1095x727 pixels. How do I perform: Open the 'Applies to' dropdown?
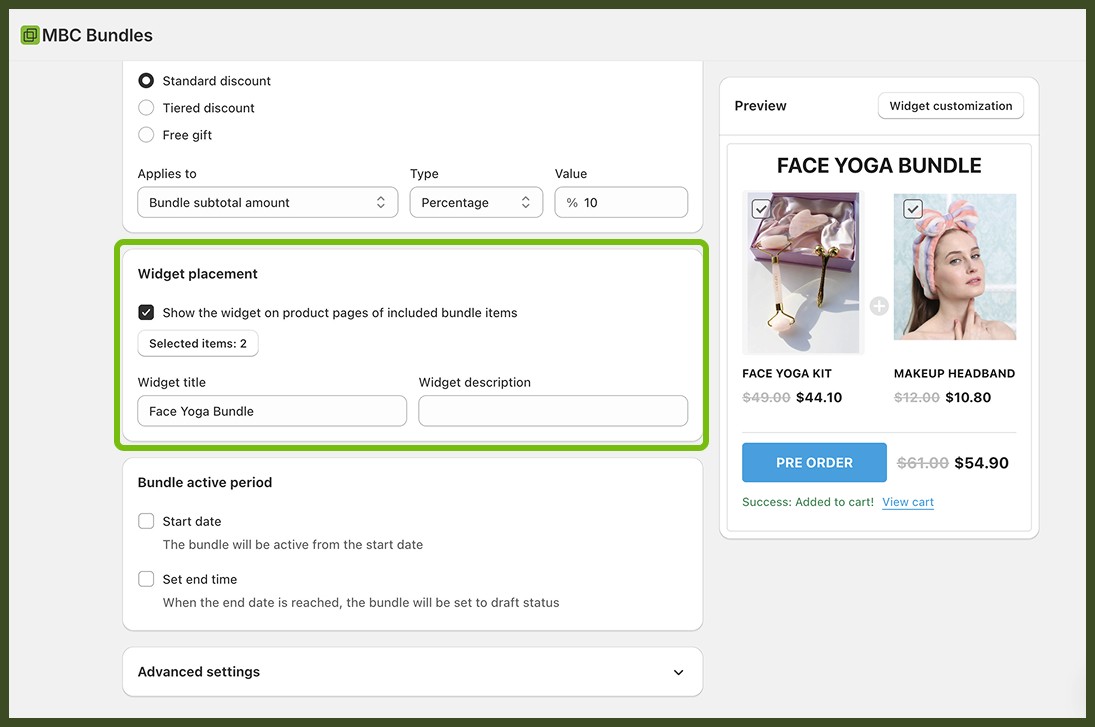click(267, 202)
